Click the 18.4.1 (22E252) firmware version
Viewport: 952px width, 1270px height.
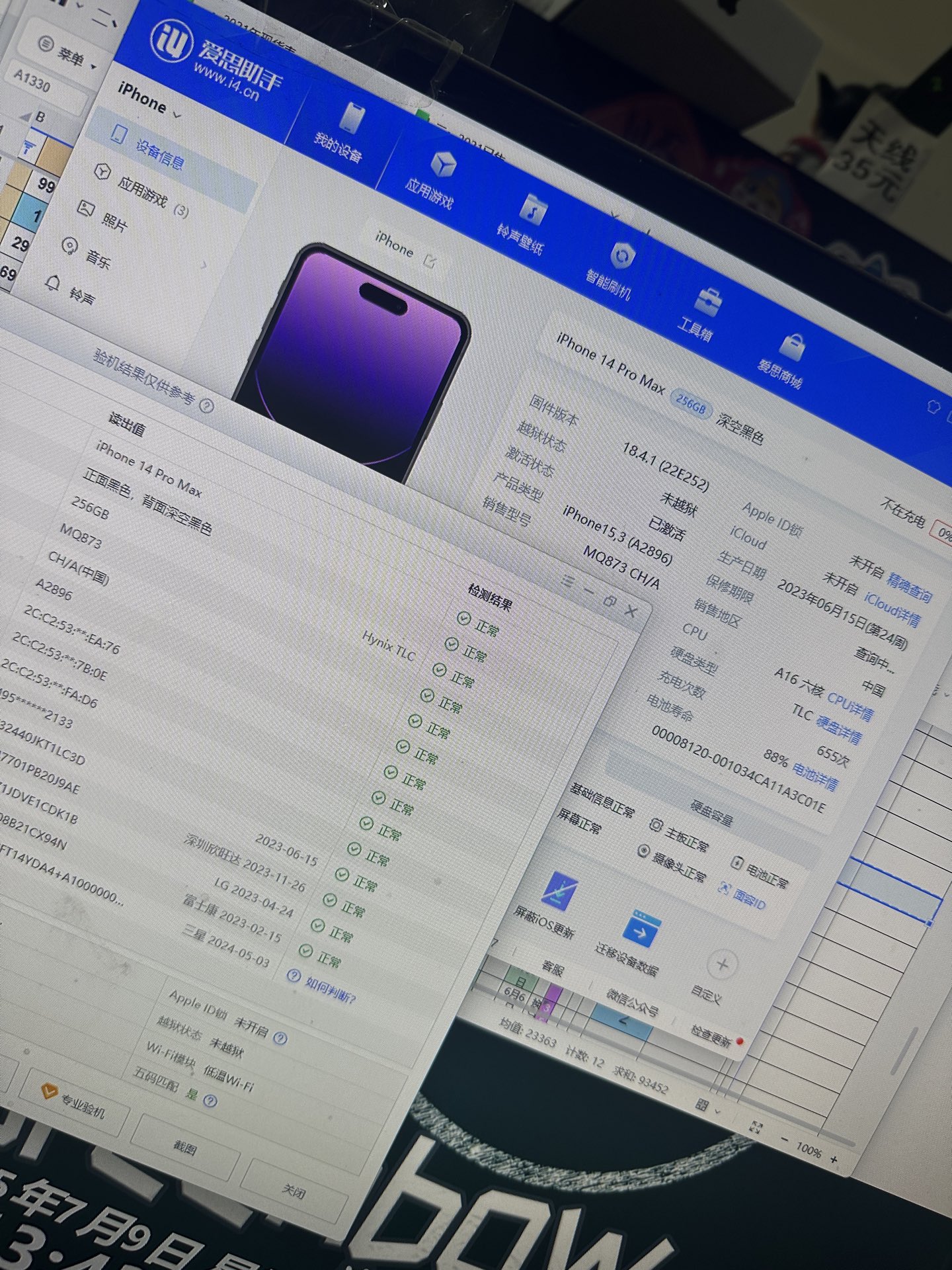(x=665, y=467)
